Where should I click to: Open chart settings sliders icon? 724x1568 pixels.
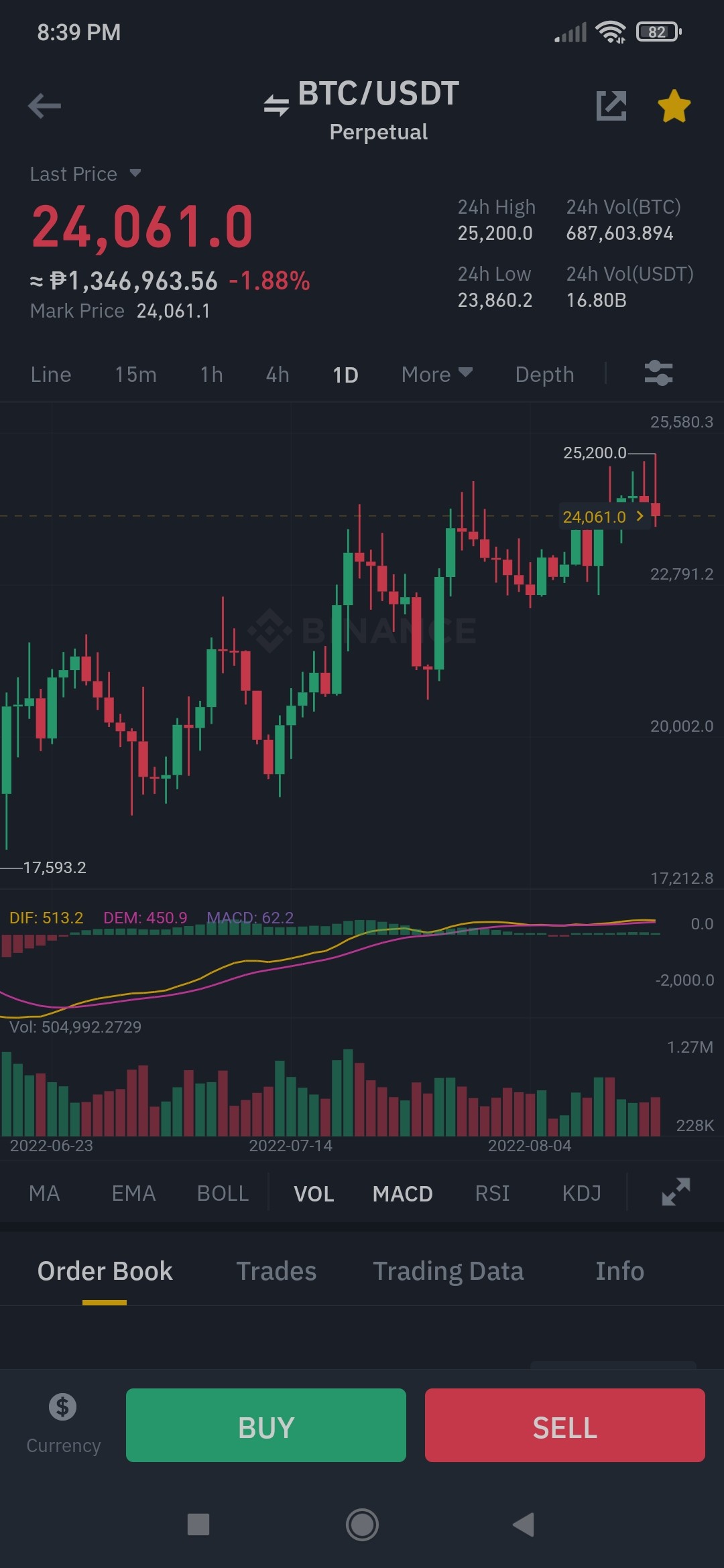pyautogui.click(x=658, y=373)
